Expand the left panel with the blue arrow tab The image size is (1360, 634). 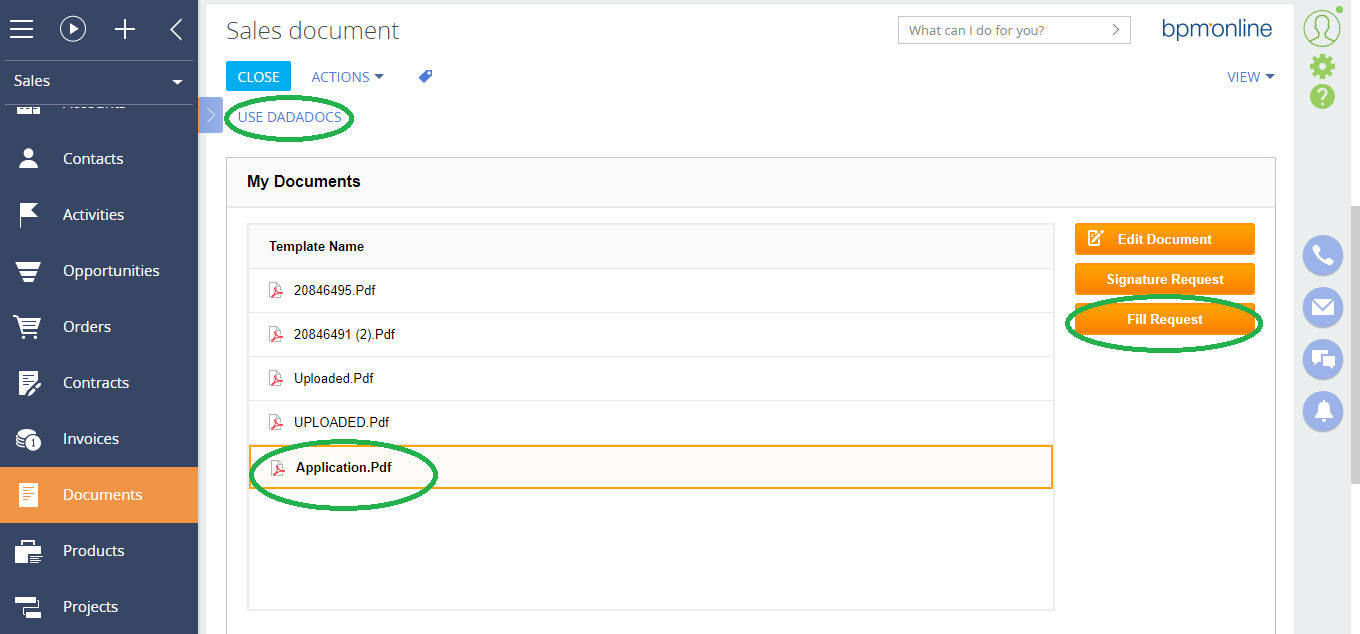tap(210, 115)
